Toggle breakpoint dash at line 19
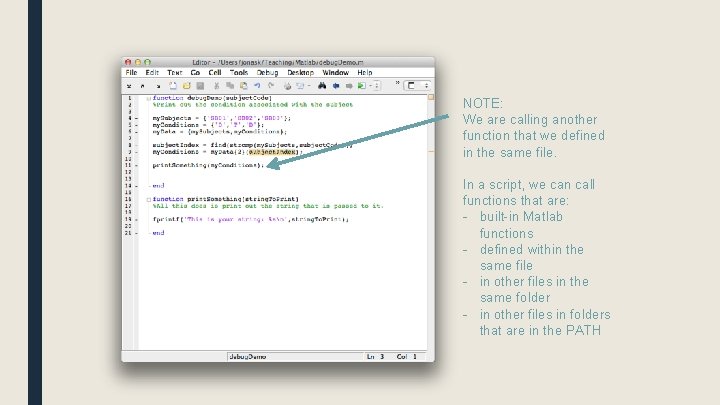Screen dimensions: 720x405 click(136, 219)
